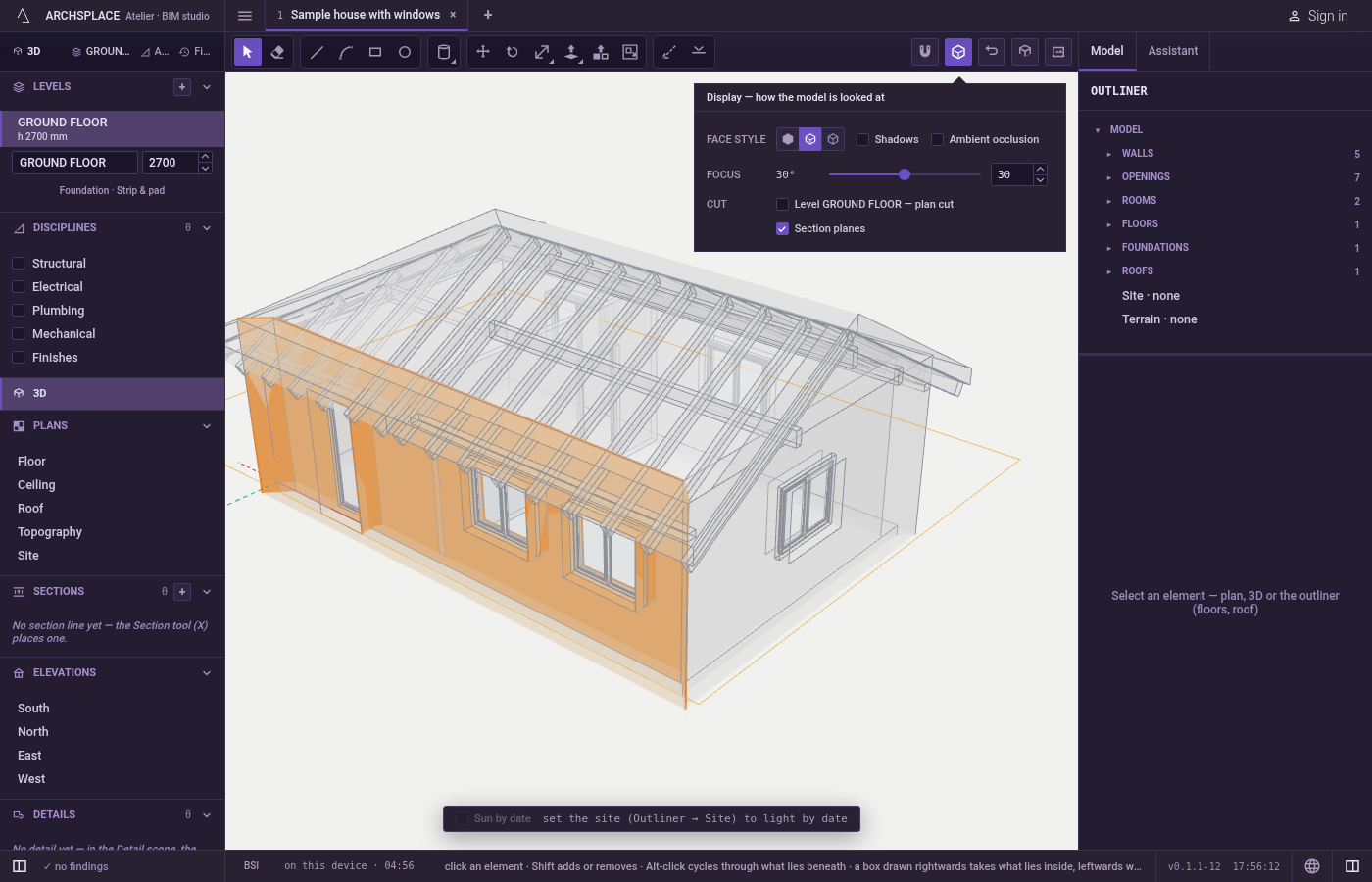Collapse the LEVELS section
This screenshot has height=882, width=1372.
coord(207,87)
